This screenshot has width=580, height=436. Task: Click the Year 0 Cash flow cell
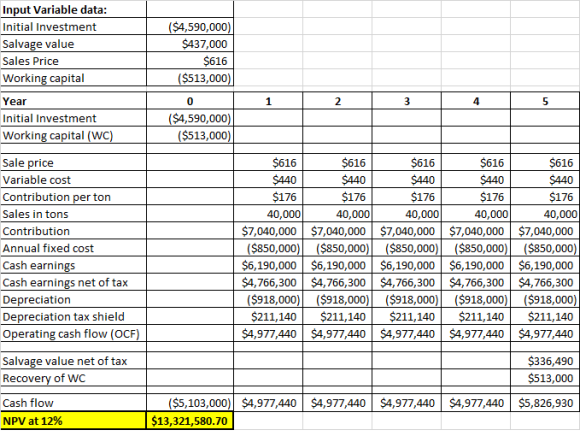(x=190, y=403)
